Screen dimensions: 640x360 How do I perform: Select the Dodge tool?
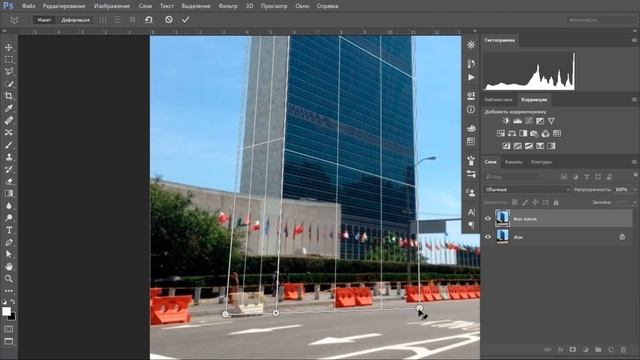[9, 218]
